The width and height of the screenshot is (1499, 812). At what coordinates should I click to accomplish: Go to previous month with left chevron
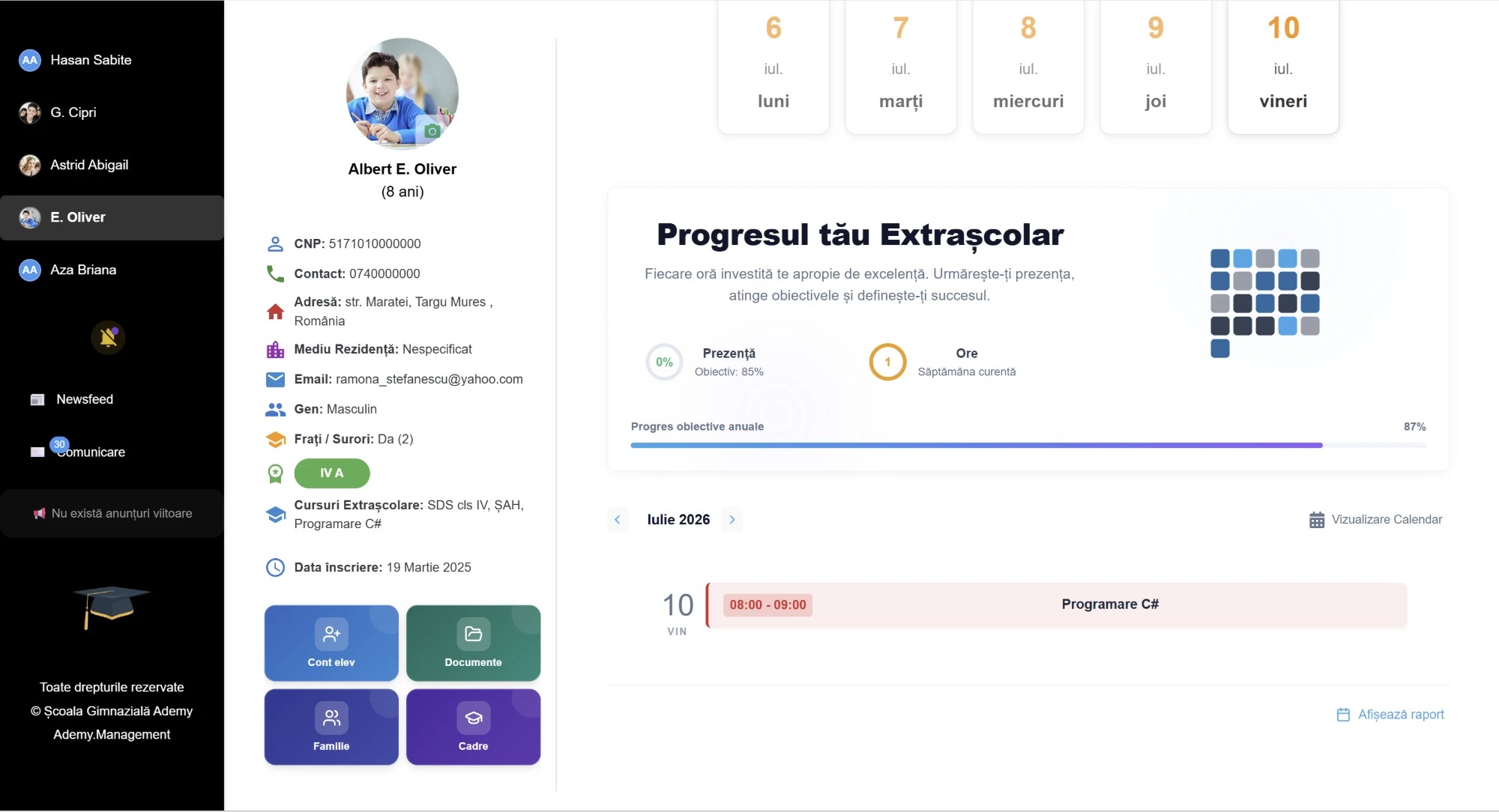[618, 519]
